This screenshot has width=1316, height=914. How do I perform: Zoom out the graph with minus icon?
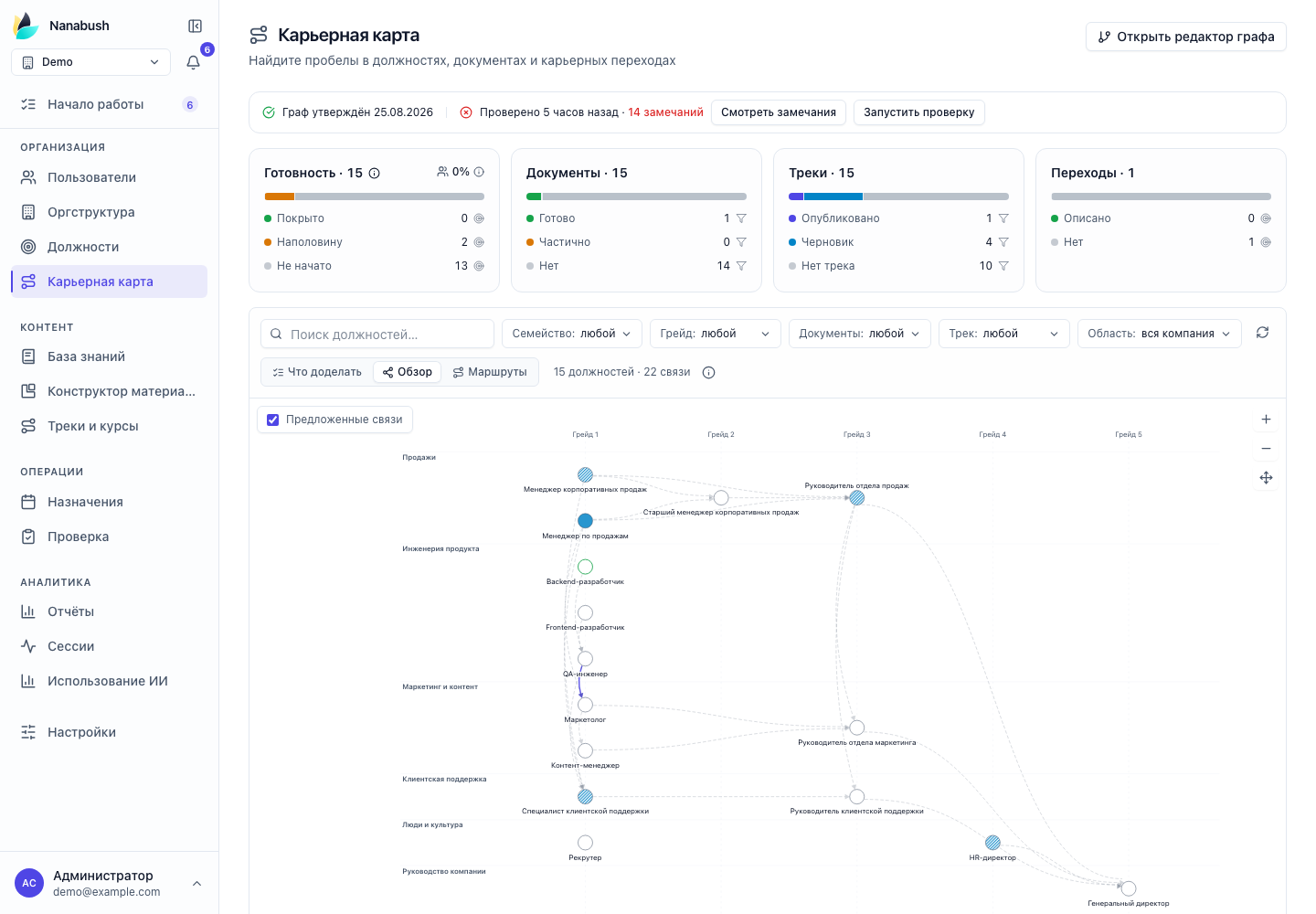click(x=1266, y=448)
